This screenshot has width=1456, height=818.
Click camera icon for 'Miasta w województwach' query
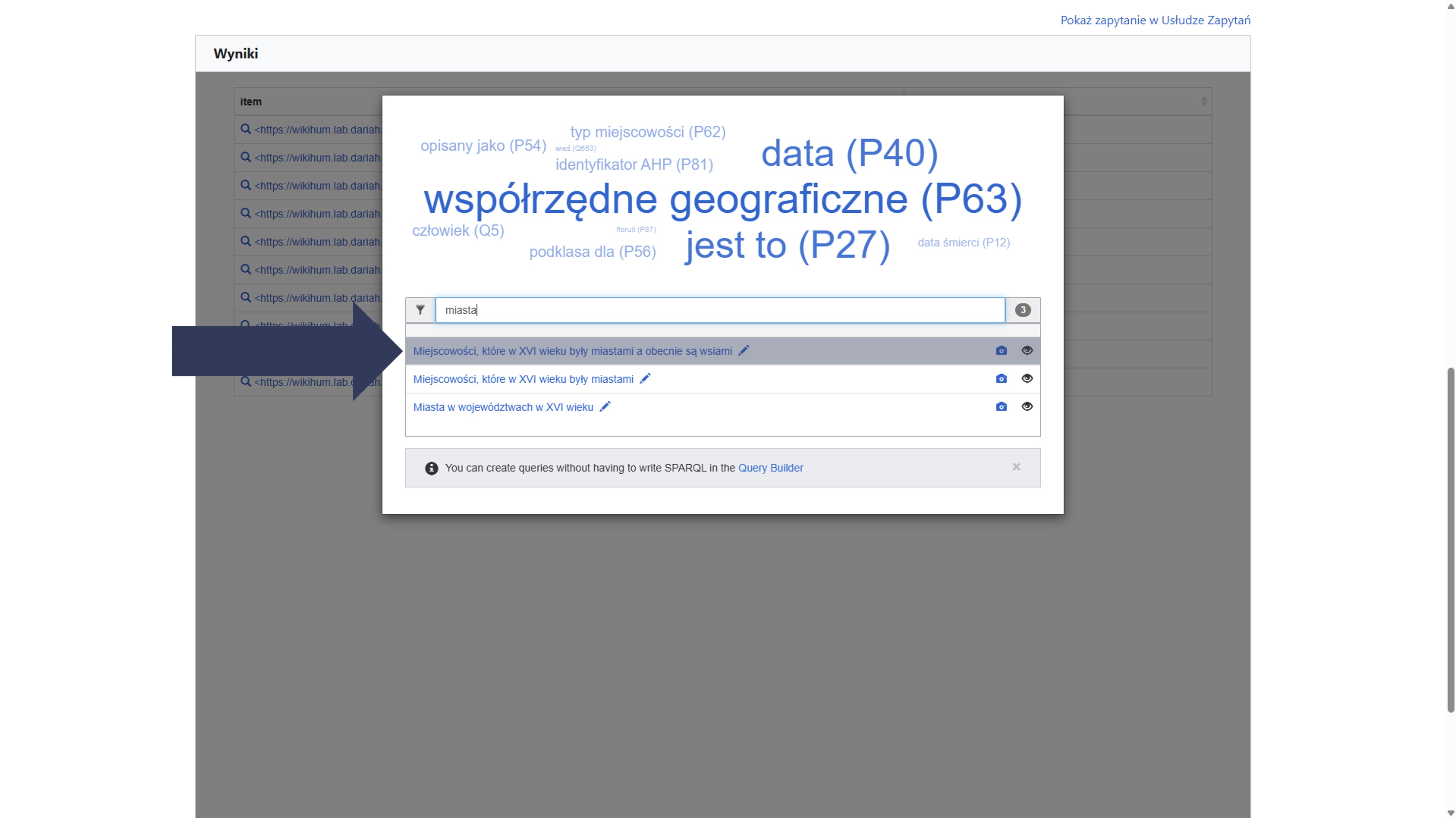tap(1001, 407)
